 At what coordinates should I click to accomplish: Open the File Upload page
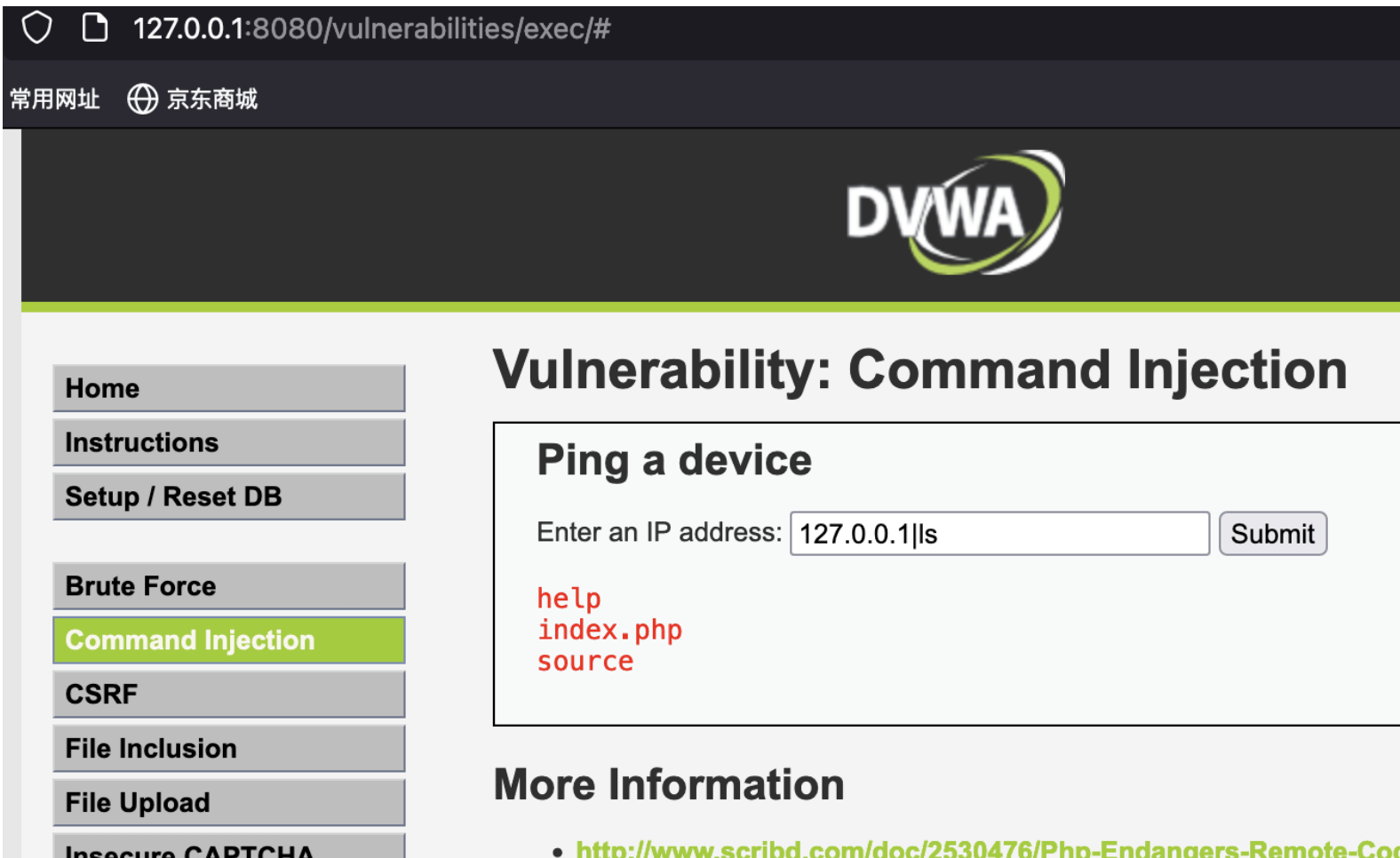[229, 803]
